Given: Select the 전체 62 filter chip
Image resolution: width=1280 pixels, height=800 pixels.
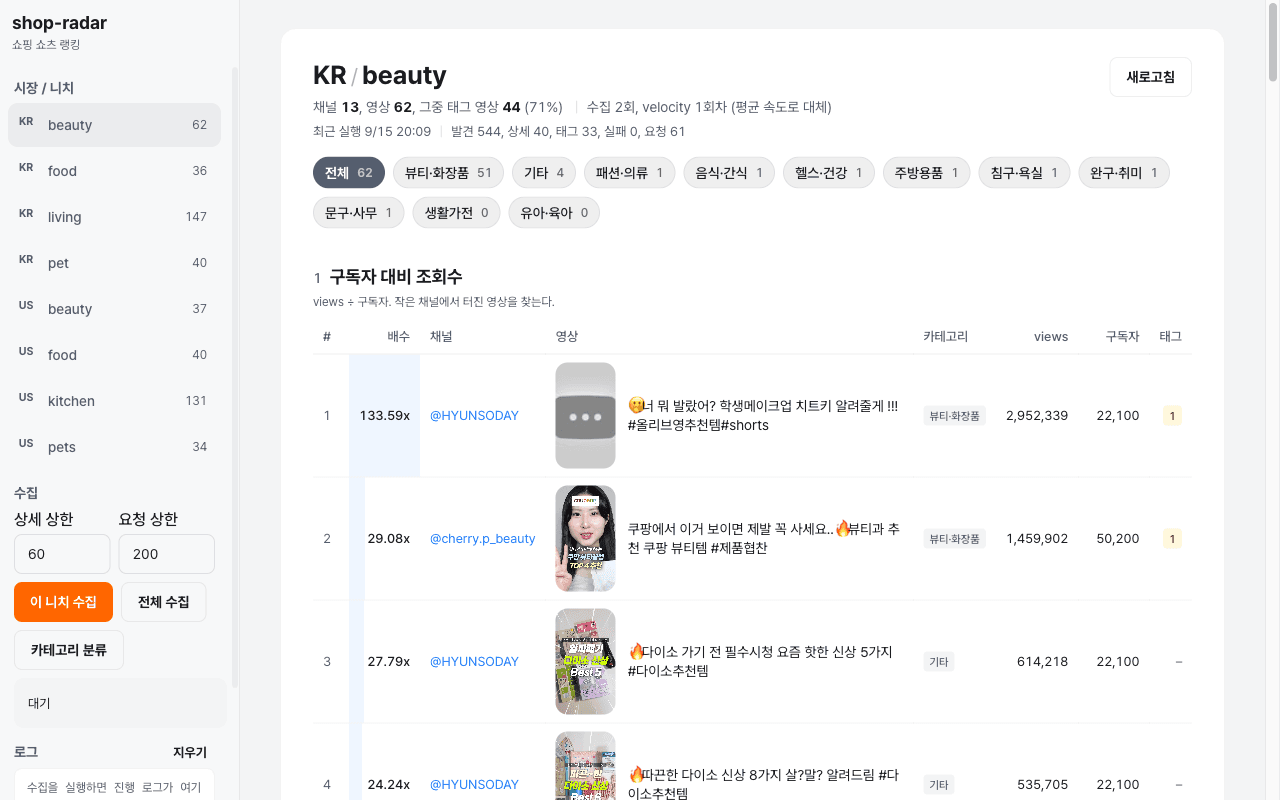Looking at the screenshot, I should 349,173.
